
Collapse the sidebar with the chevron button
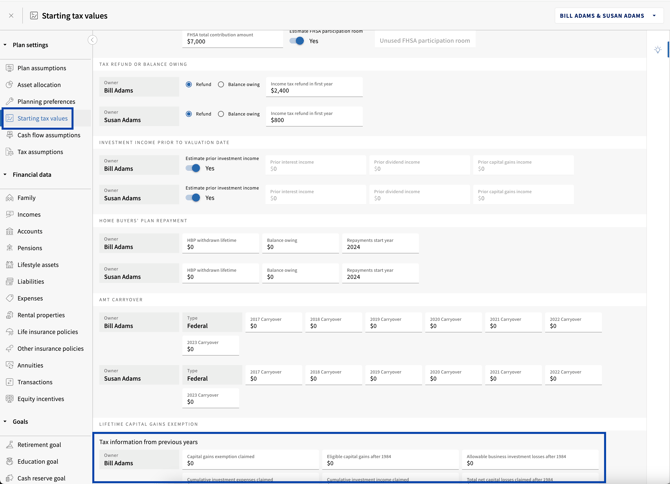point(92,40)
